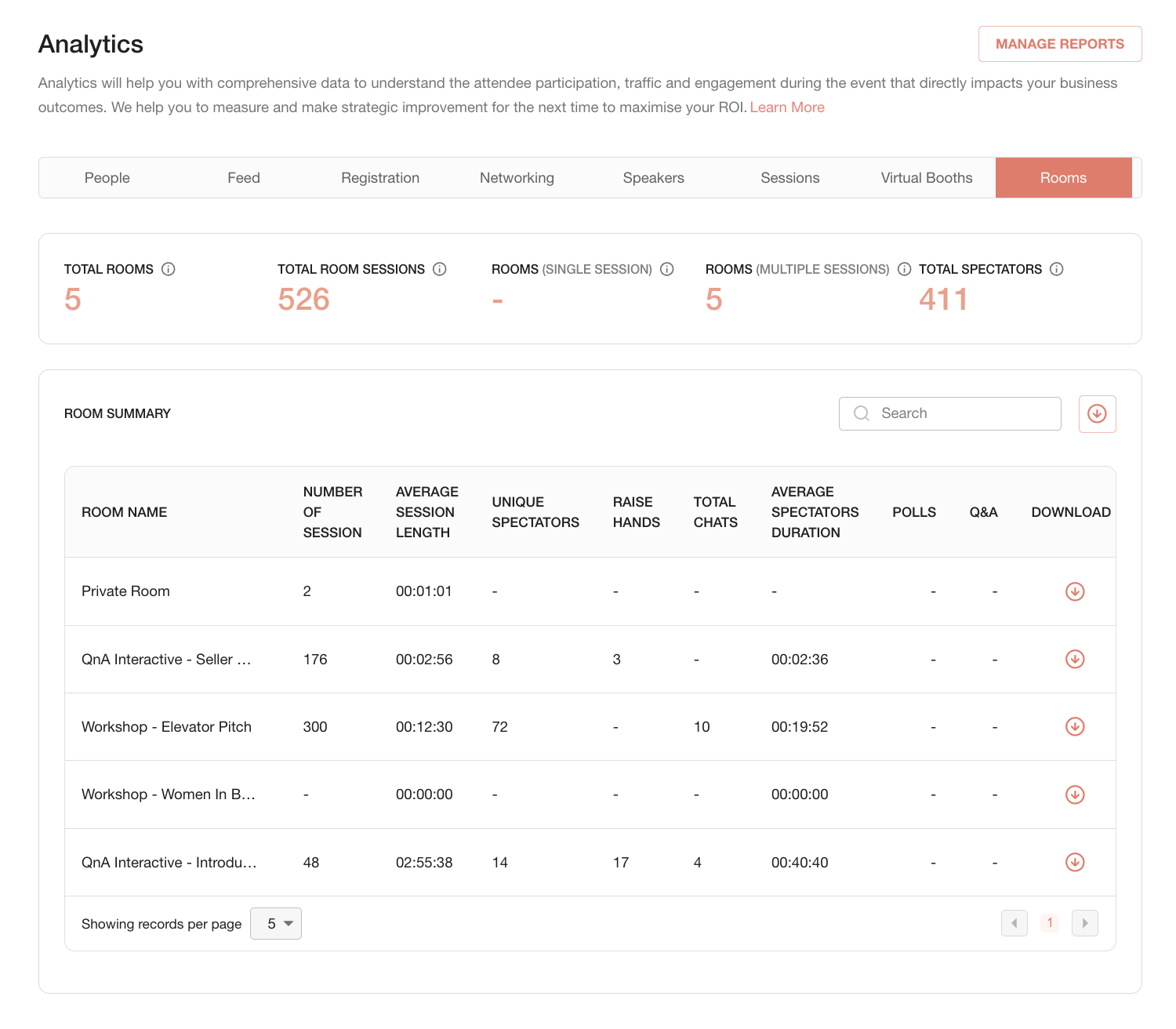Image resolution: width=1176 pixels, height=1029 pixels.
Task: Click session count 176 cell
Action: coord(315,660)
